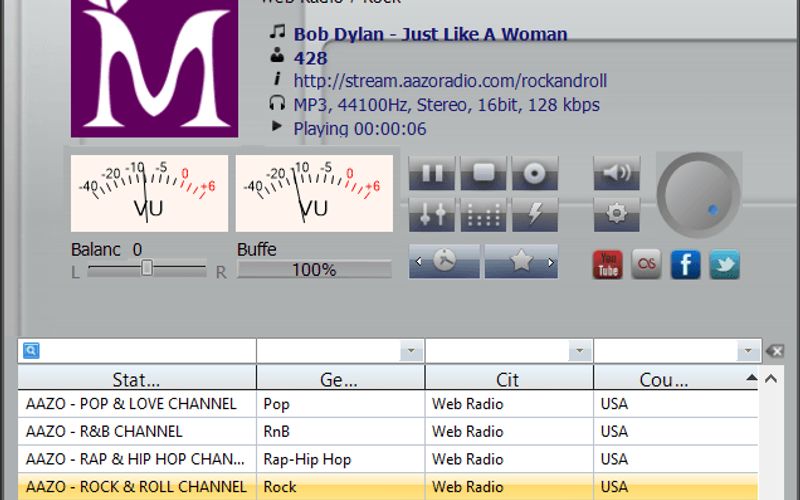The height and width of the screenshot is (500, 800).
Task: Show the spectrum visualizer dots button
Action: [484, 214]
